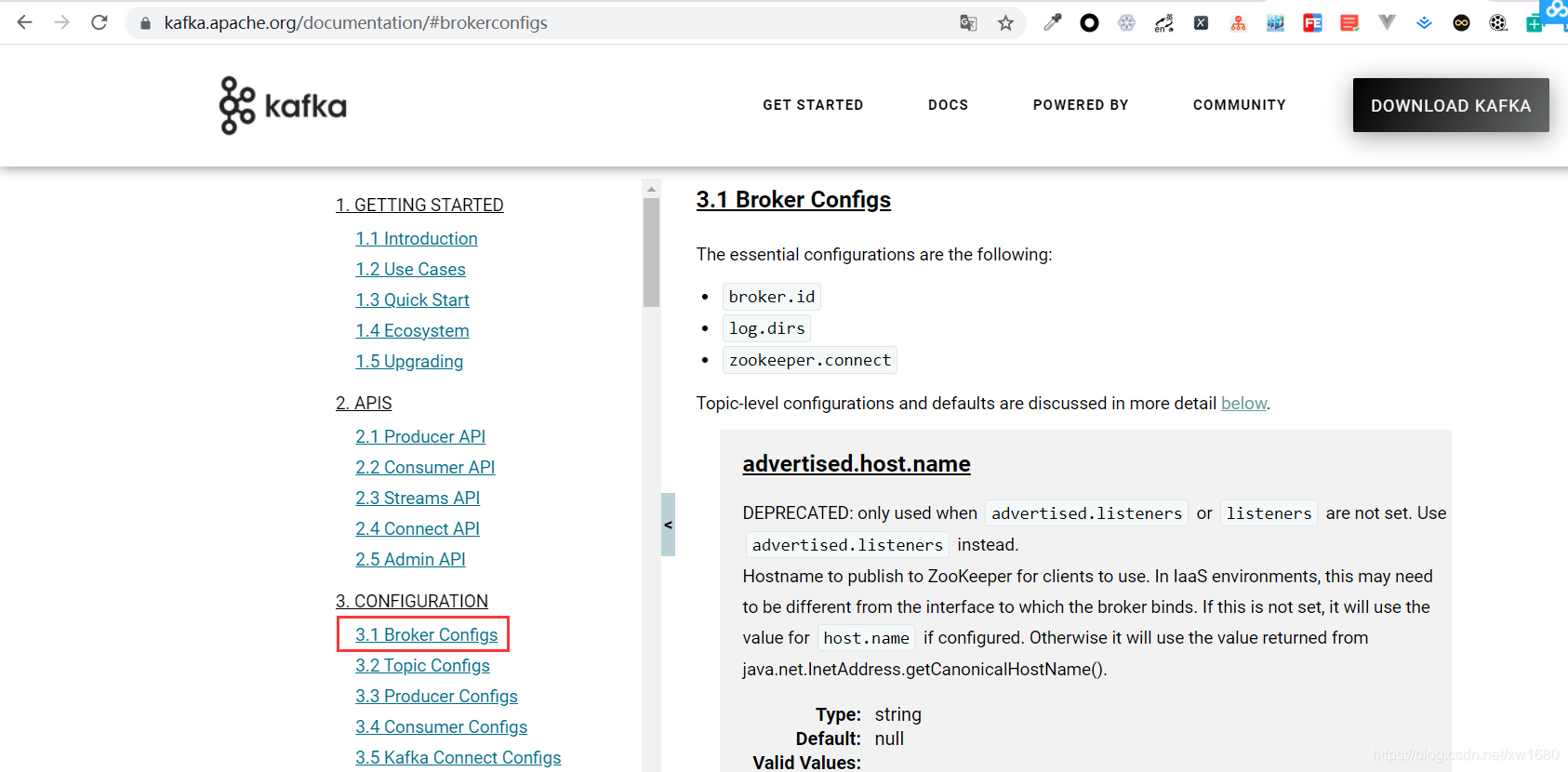This screenshot has height=772, width=1568.
Task: Click the log.dirs config text
Action: [x=767, y=328]
